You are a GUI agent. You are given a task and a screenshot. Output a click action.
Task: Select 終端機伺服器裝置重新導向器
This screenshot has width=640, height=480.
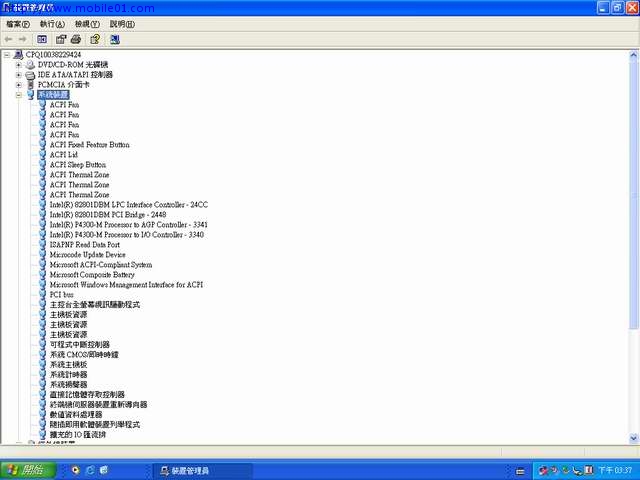coord(98,404)
